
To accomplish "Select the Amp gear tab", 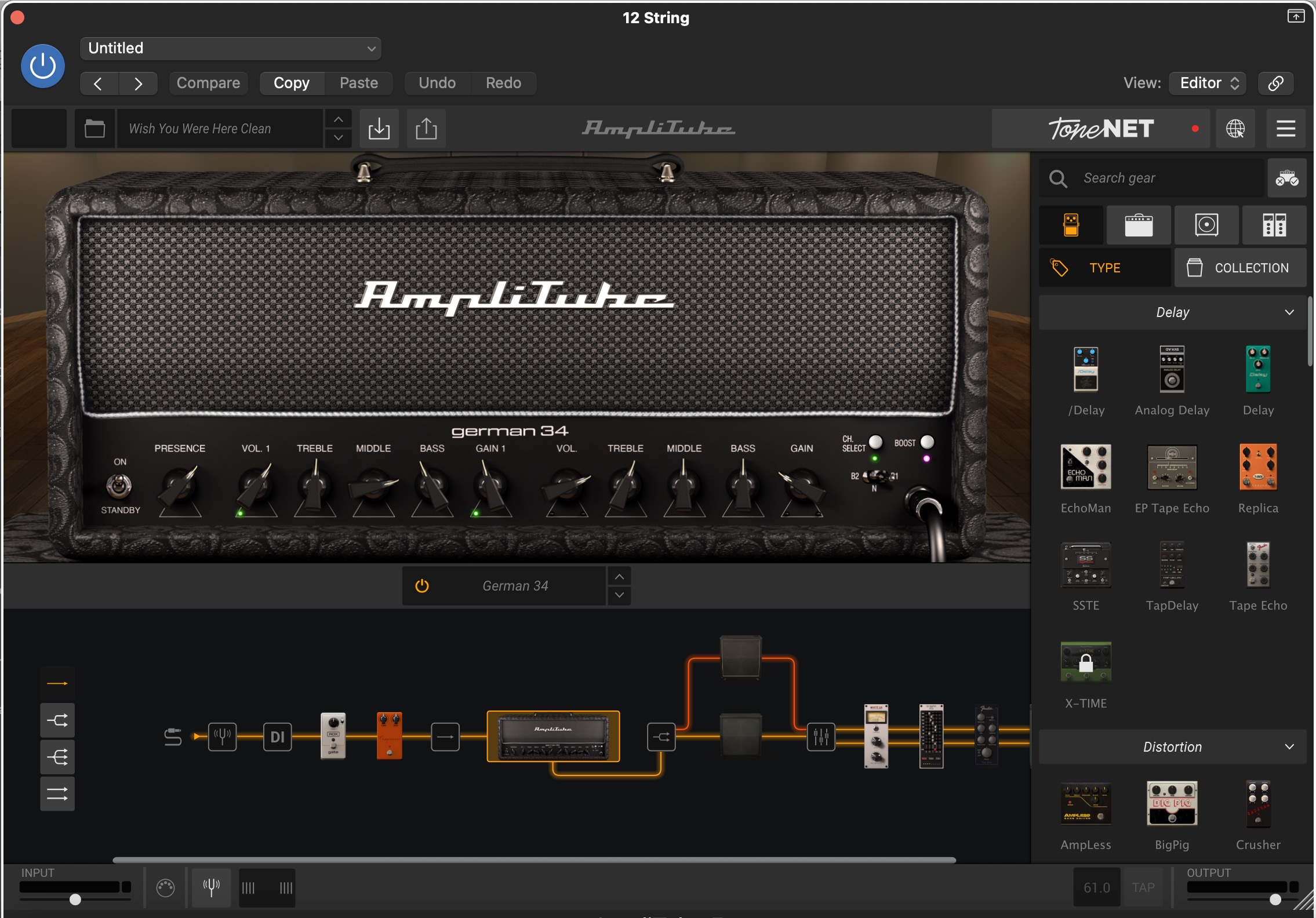I will (1139, 225).
